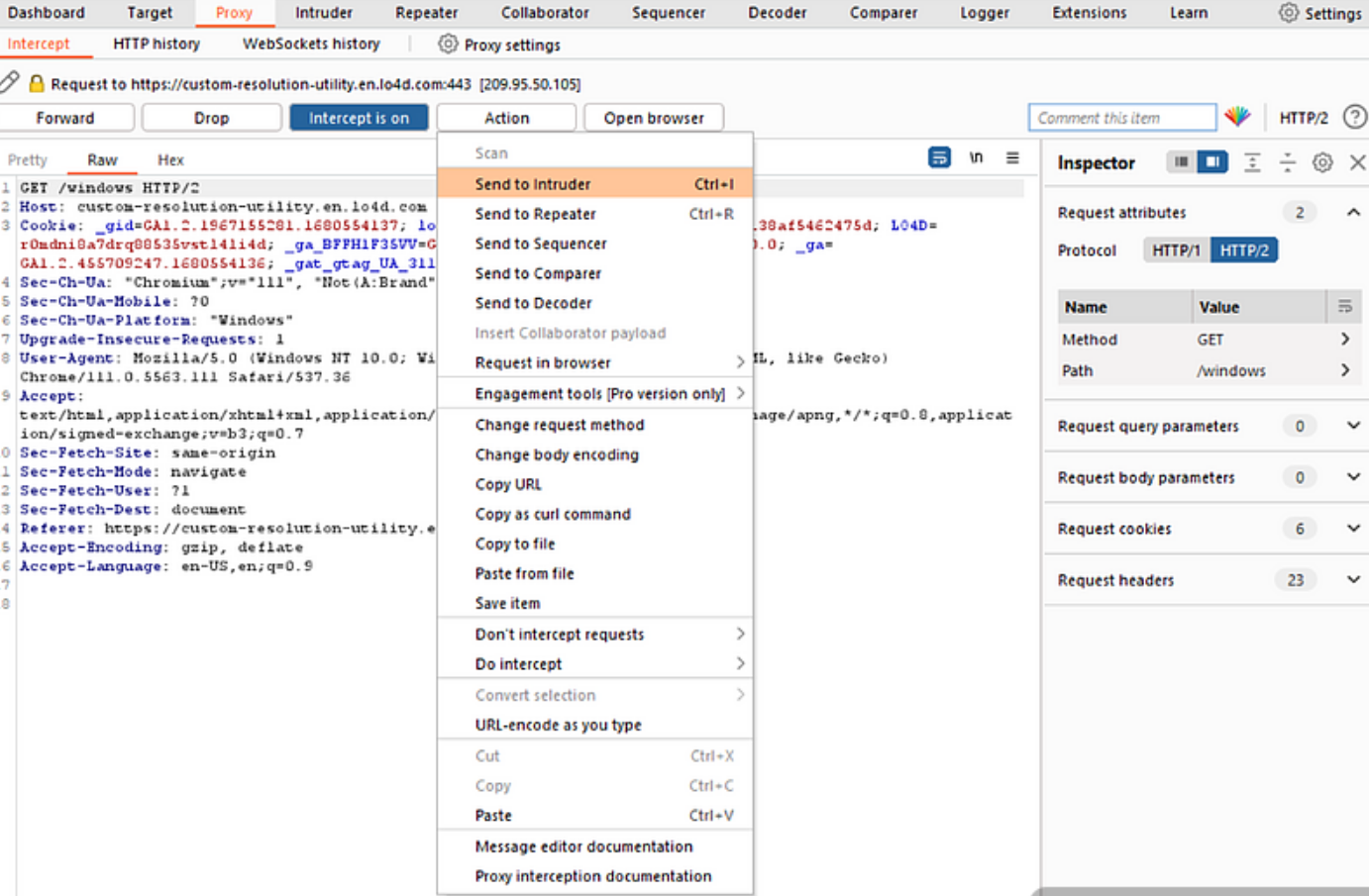The width and height of the screenshot is (1369, 896).
Task: Open the help question mark icon
Action: [x=1354, y=117]
